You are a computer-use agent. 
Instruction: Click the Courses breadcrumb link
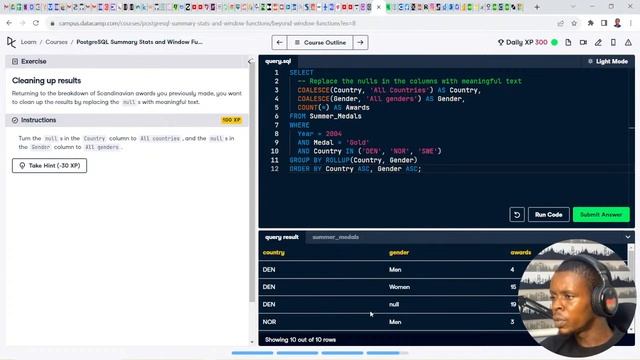[56, 42]
